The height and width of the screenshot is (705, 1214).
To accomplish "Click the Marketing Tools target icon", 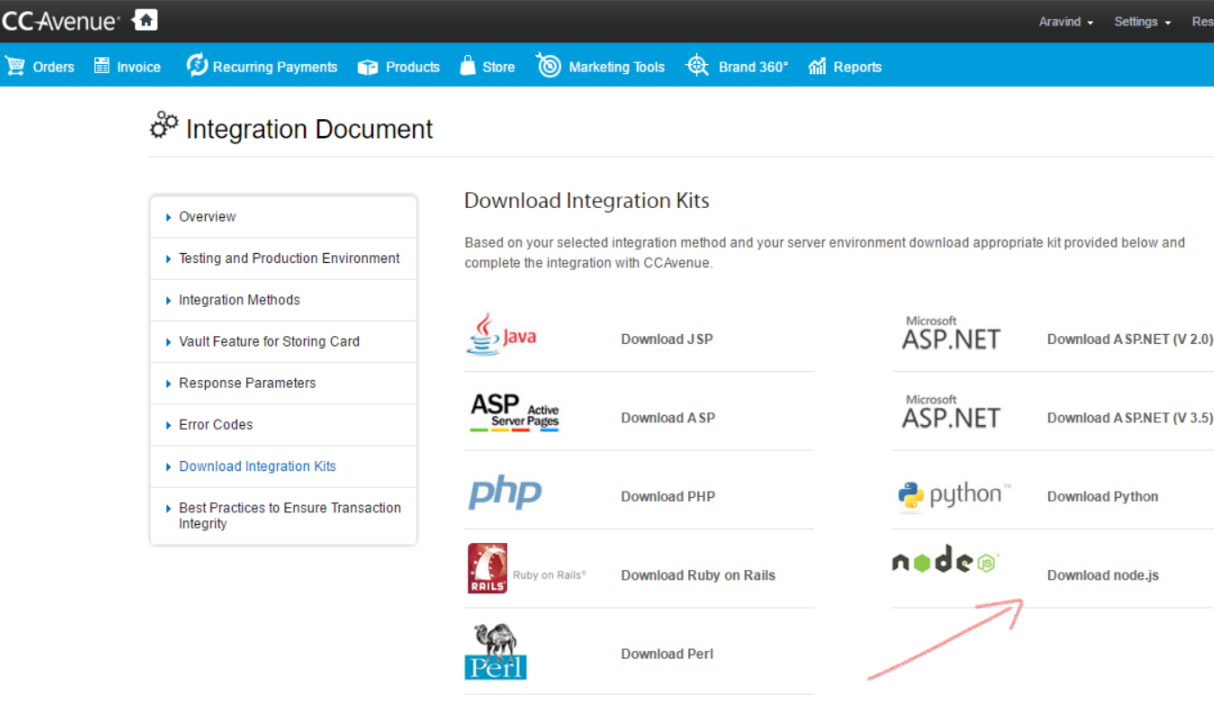I will coord(548,66).
